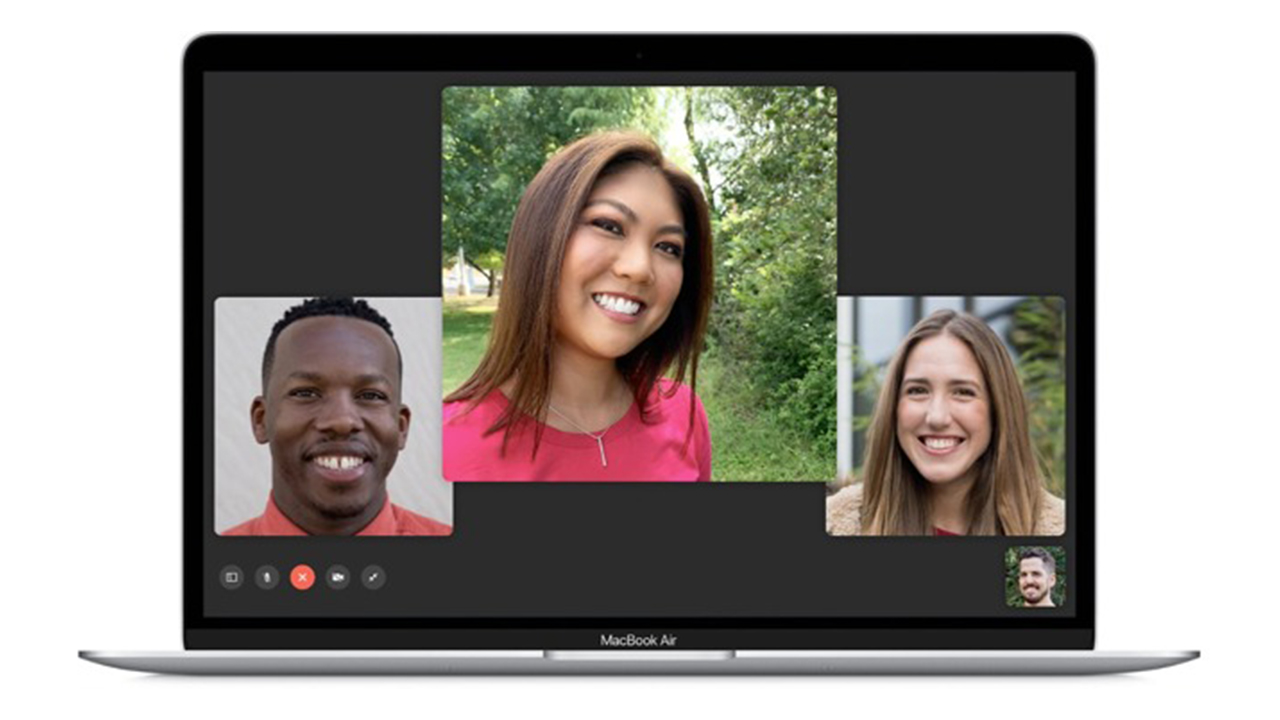The width and height of the screenshot is (1280, 720).
Task: Click the self-view bearded man thumbnail
Action: [1035, 577]
